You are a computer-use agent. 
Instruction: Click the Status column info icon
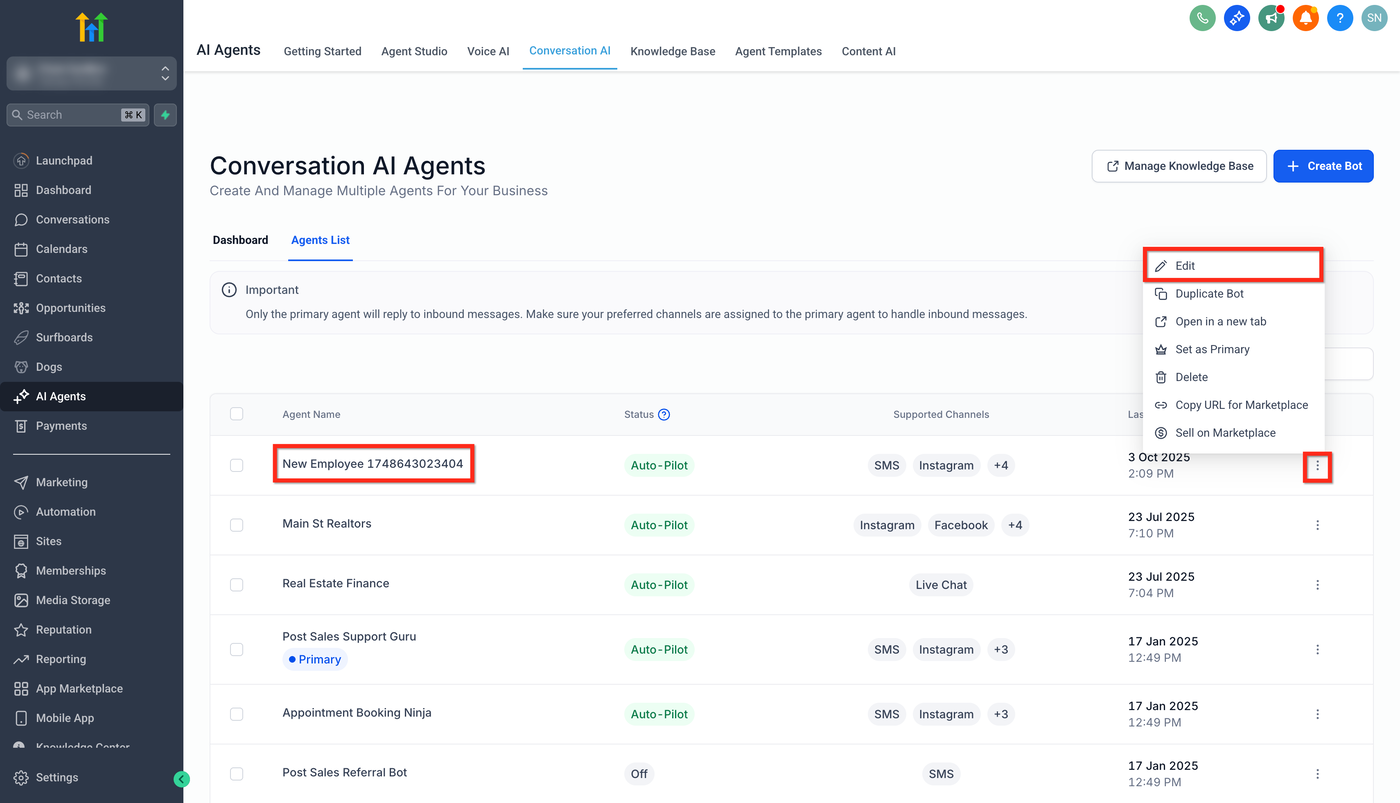pos(664,415)
